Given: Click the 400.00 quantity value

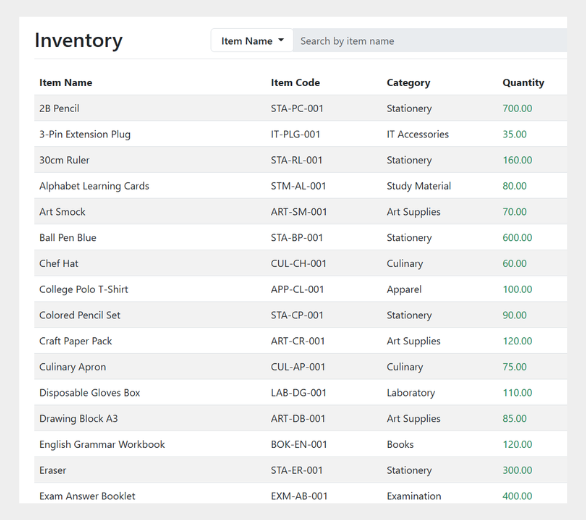Looking at the screenshot, I should [517, 496].
